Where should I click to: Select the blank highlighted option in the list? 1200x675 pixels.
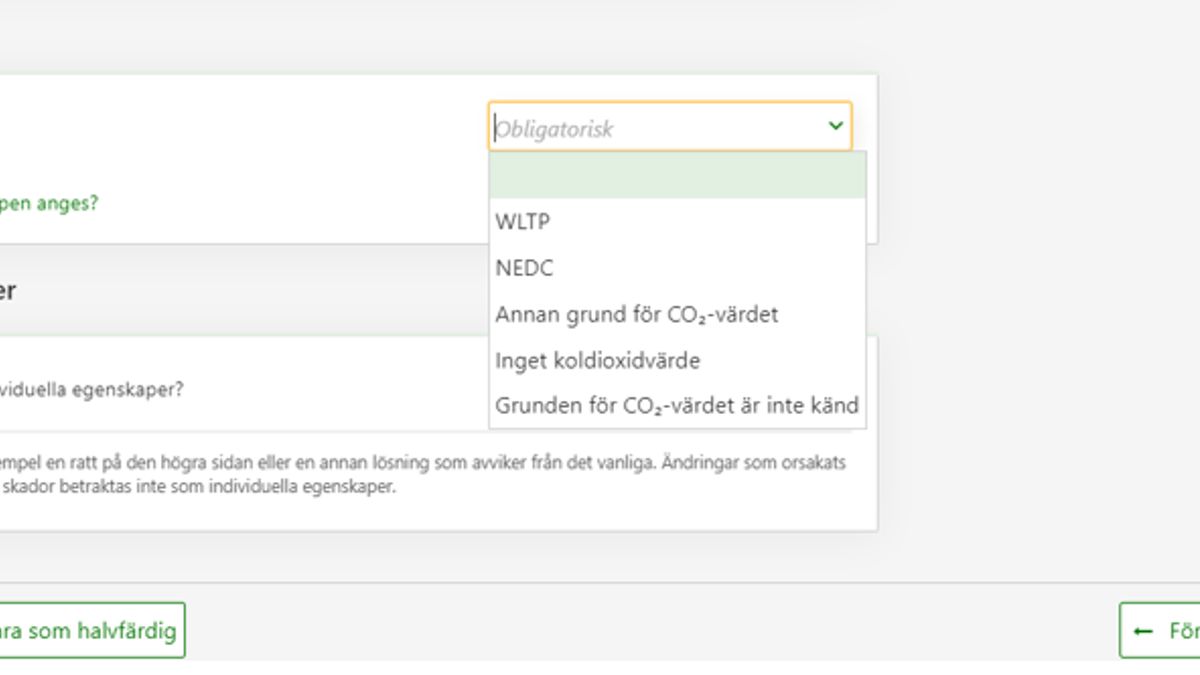pyautogui.click(x=677, y=175)
